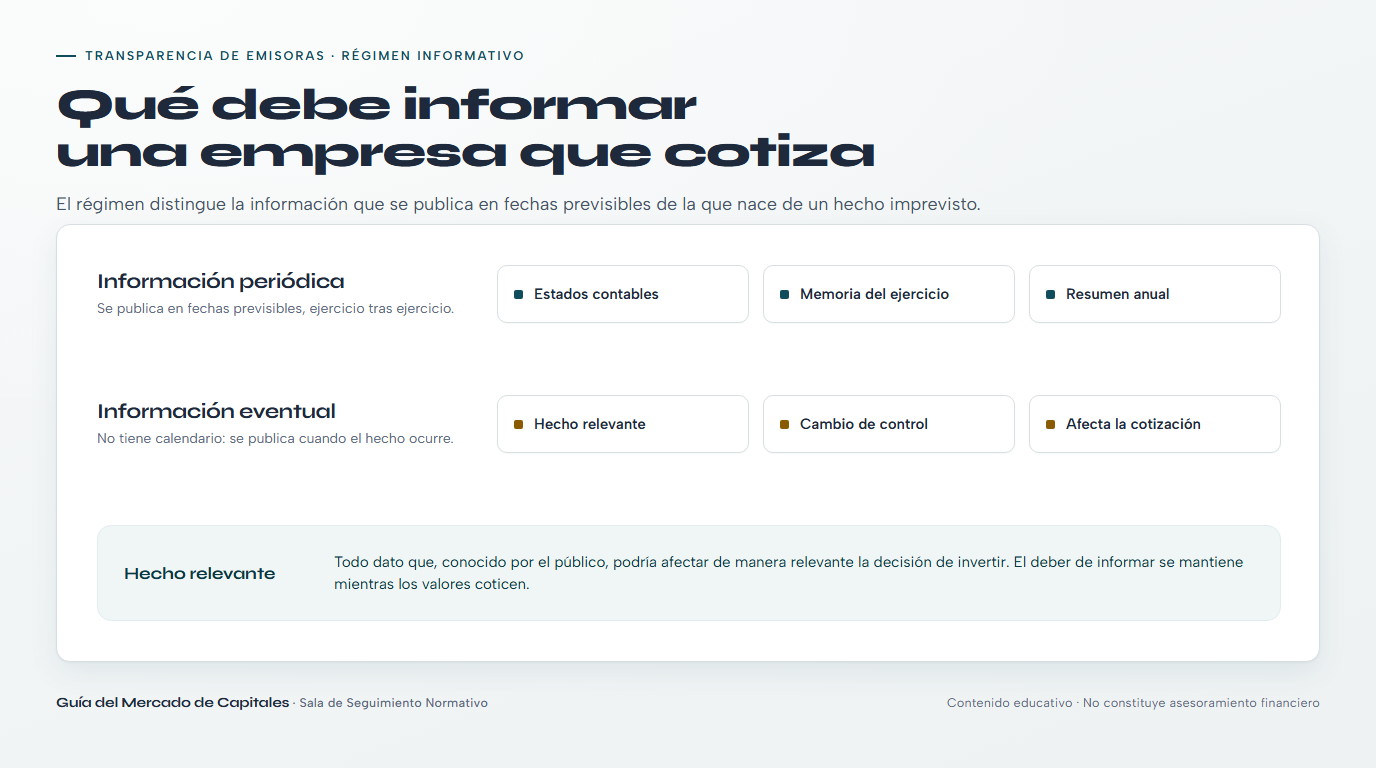This screenshot has height=768, width=1376.
Task: Open the Resumen anual chip
Action: 1154,294
